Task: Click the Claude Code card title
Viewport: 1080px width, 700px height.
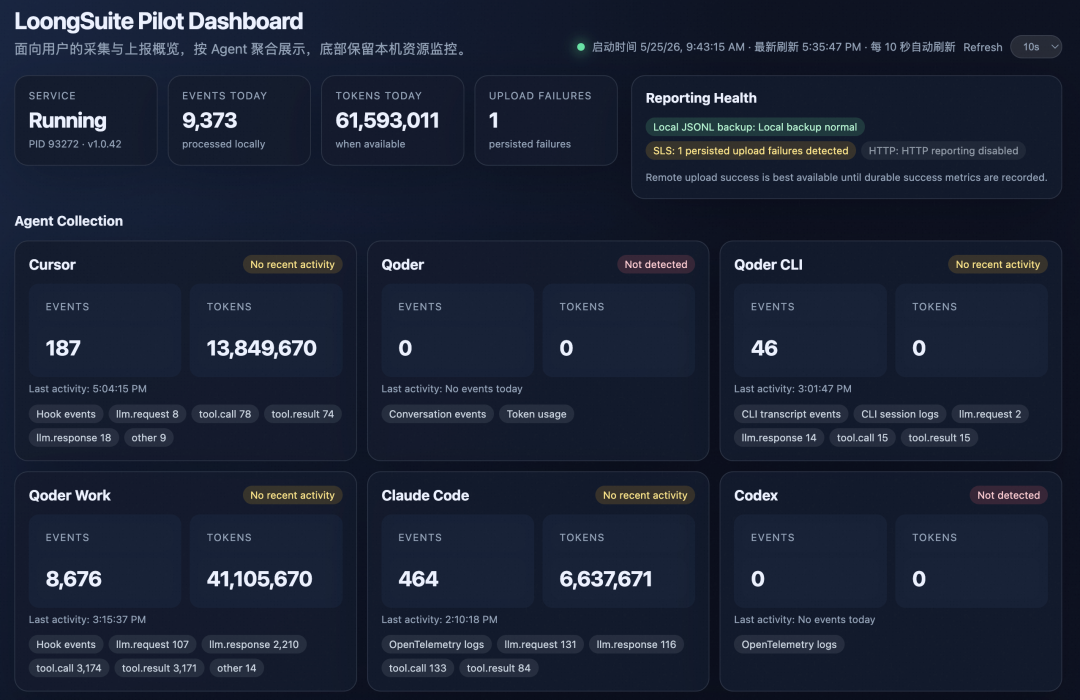Action: point(425,495)
